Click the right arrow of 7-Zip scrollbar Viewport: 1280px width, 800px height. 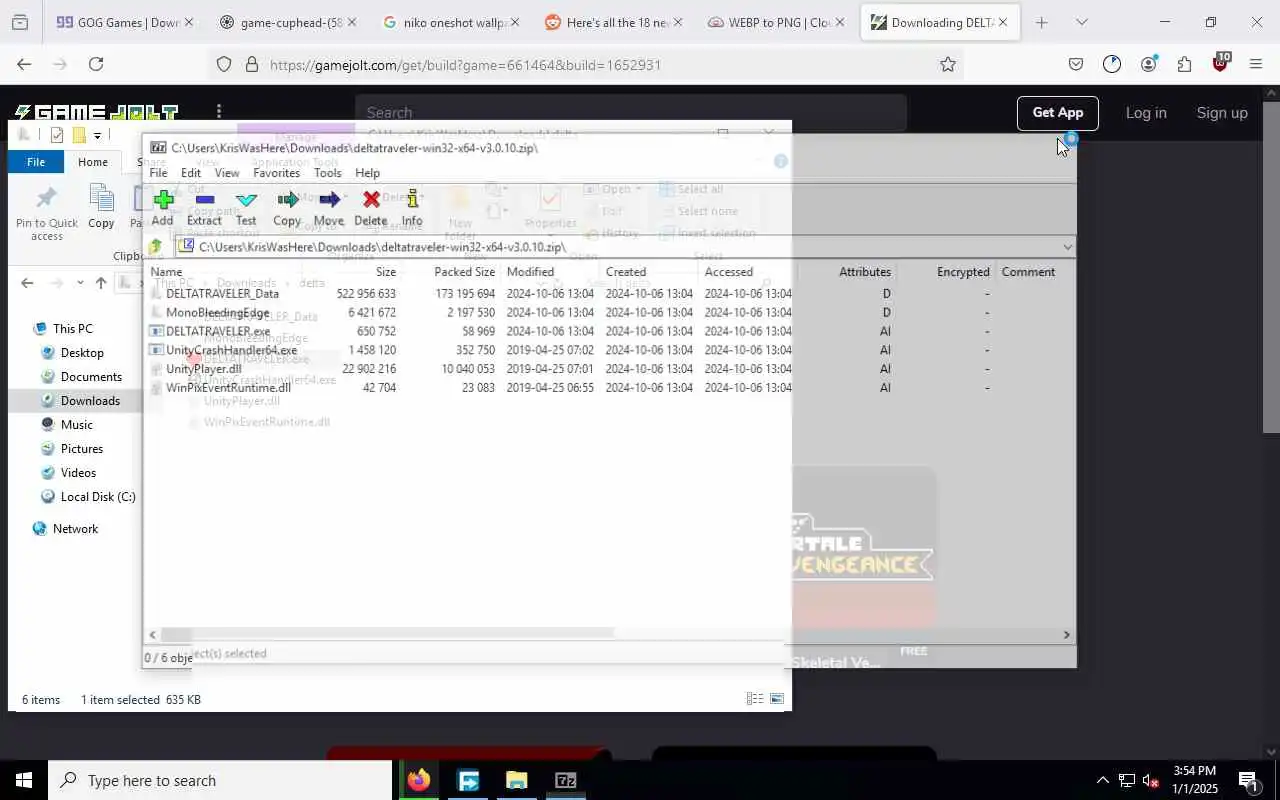(1066, 634)
